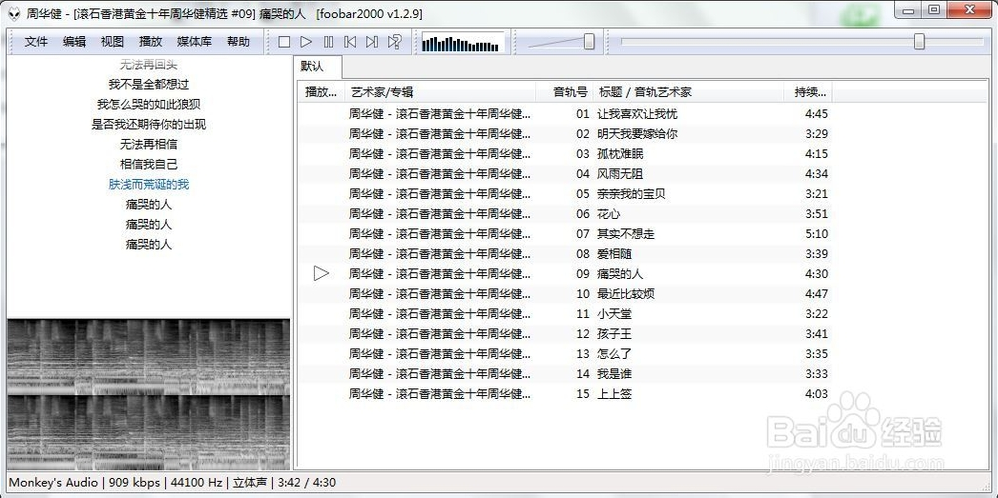Select track 05 亲亲我的宝贝

coord(565,194)
